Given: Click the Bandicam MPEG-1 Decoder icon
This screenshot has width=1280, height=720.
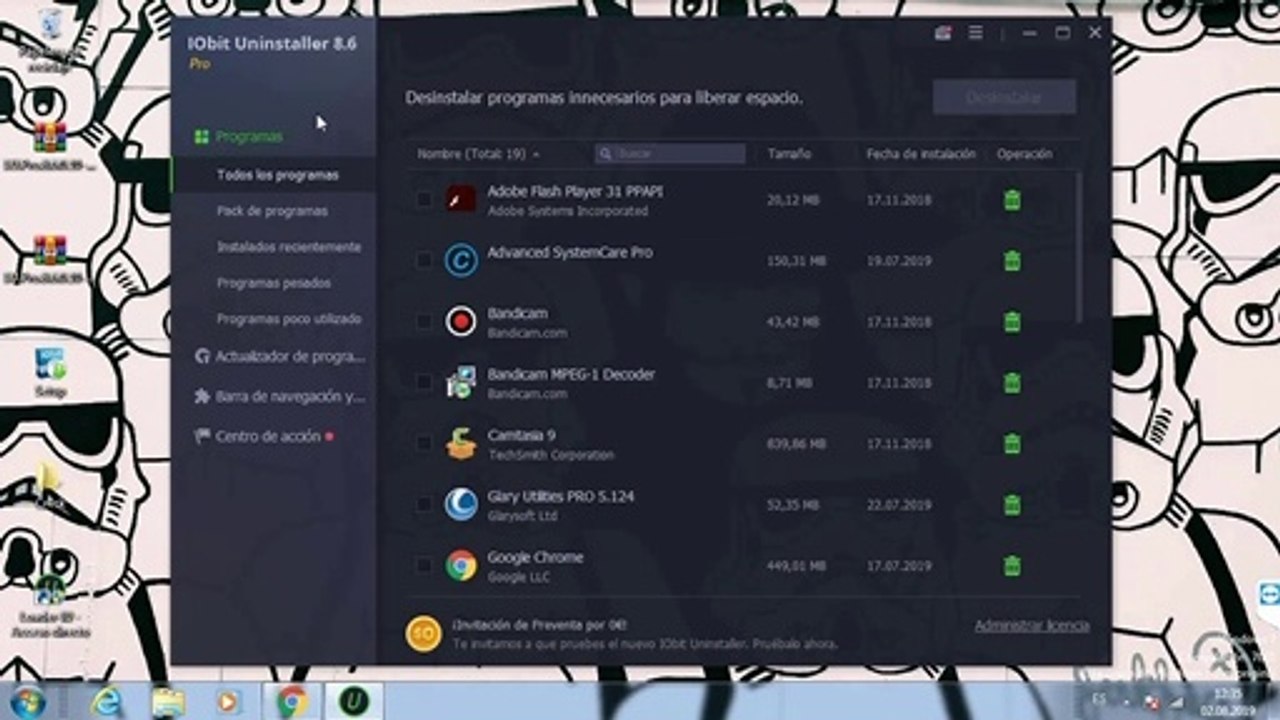Looking at the screenshot, I should point(461,382).
